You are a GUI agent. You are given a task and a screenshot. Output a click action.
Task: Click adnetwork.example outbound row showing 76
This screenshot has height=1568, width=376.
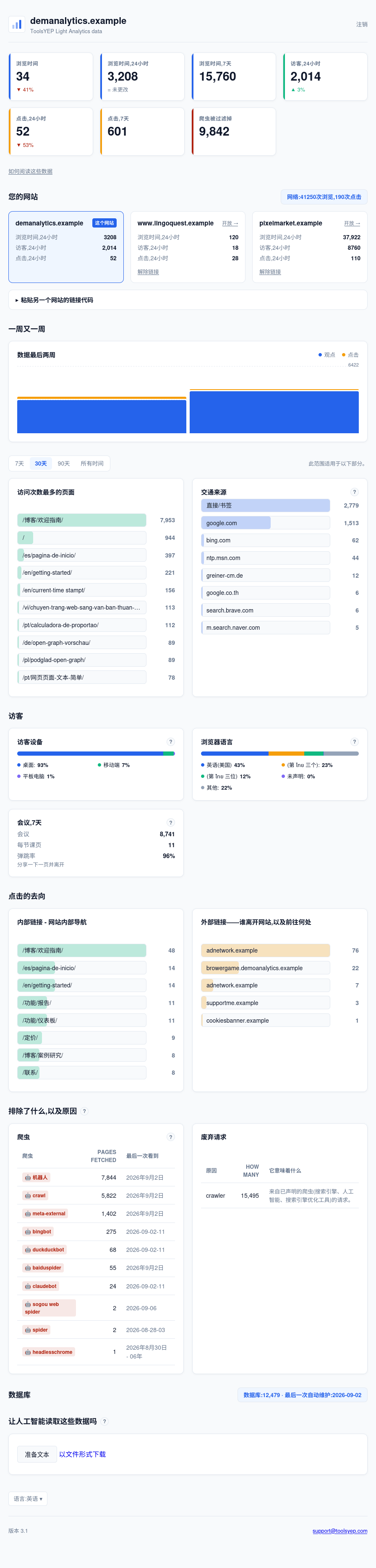[x=280, y=950]
